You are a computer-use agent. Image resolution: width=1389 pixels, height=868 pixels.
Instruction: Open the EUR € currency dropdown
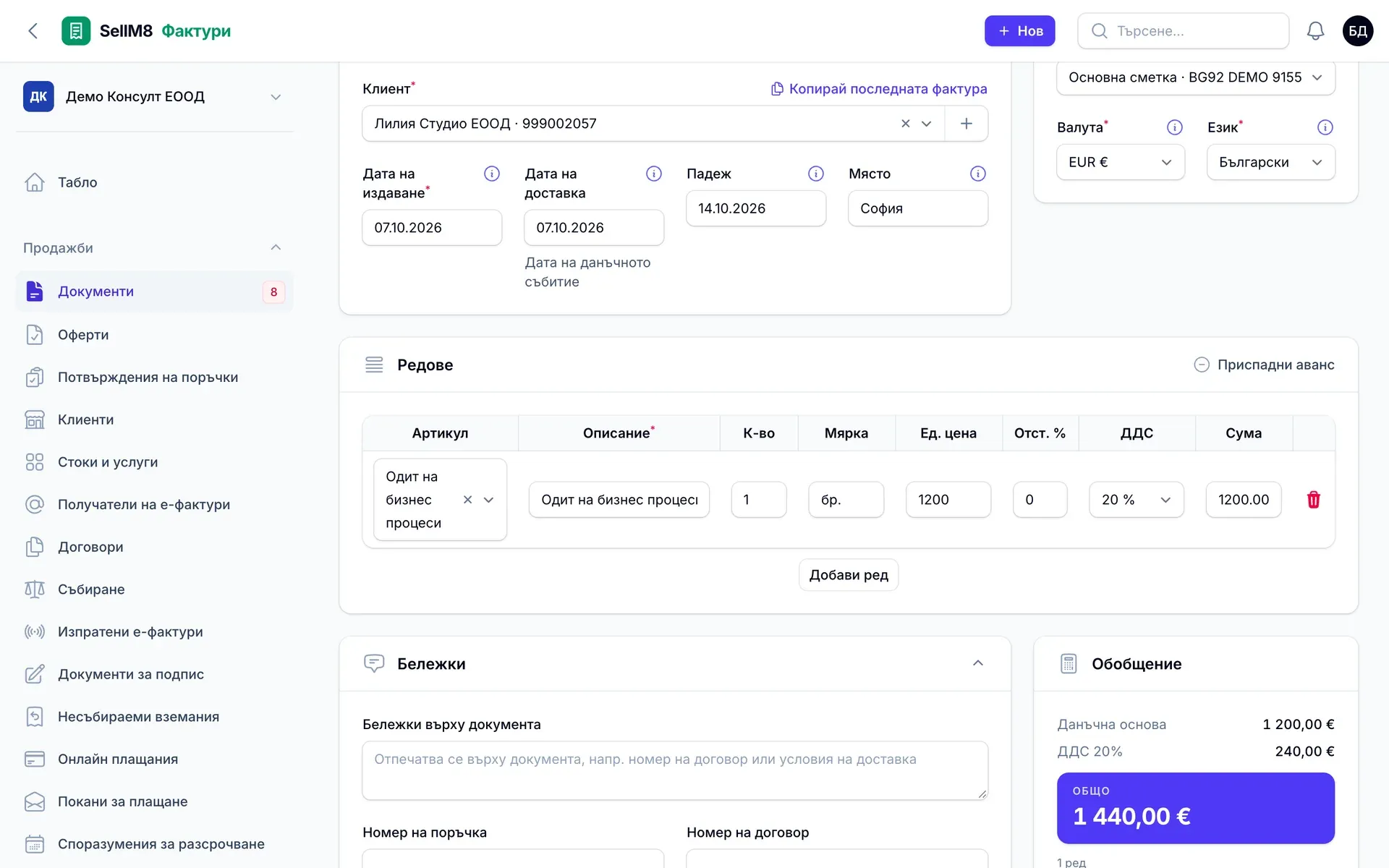click(x=1121, y=162)
